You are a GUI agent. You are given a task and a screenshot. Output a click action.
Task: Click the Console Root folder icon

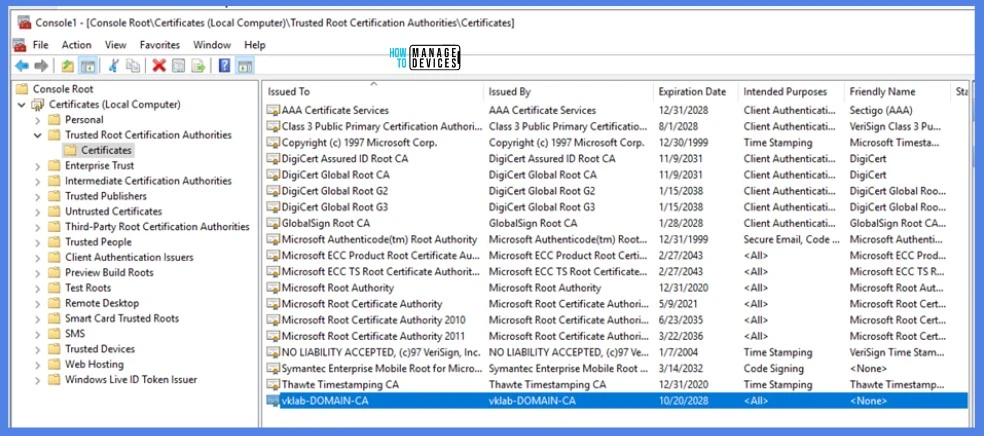click(x=22, y=89)
